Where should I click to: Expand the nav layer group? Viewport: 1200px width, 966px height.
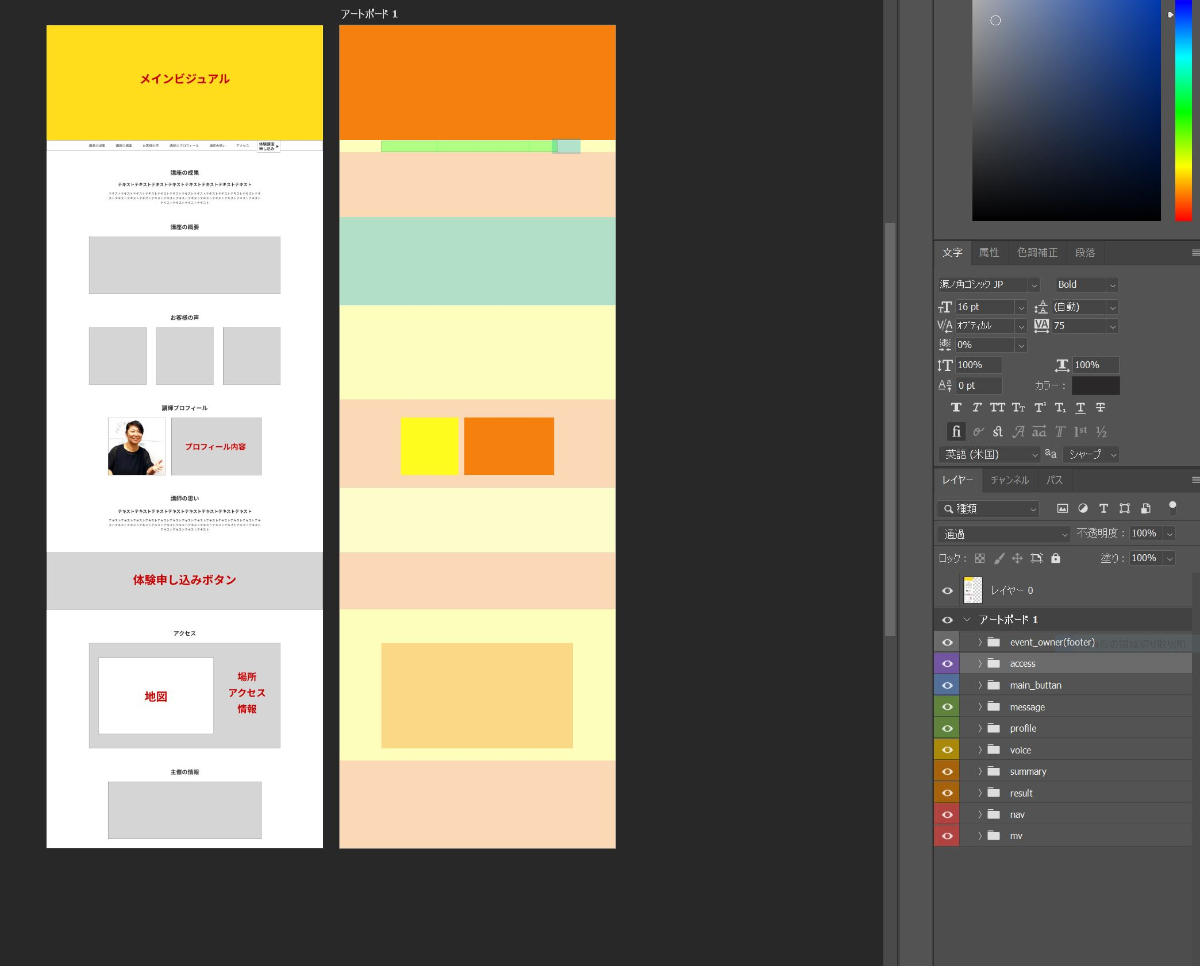[980, 814]
